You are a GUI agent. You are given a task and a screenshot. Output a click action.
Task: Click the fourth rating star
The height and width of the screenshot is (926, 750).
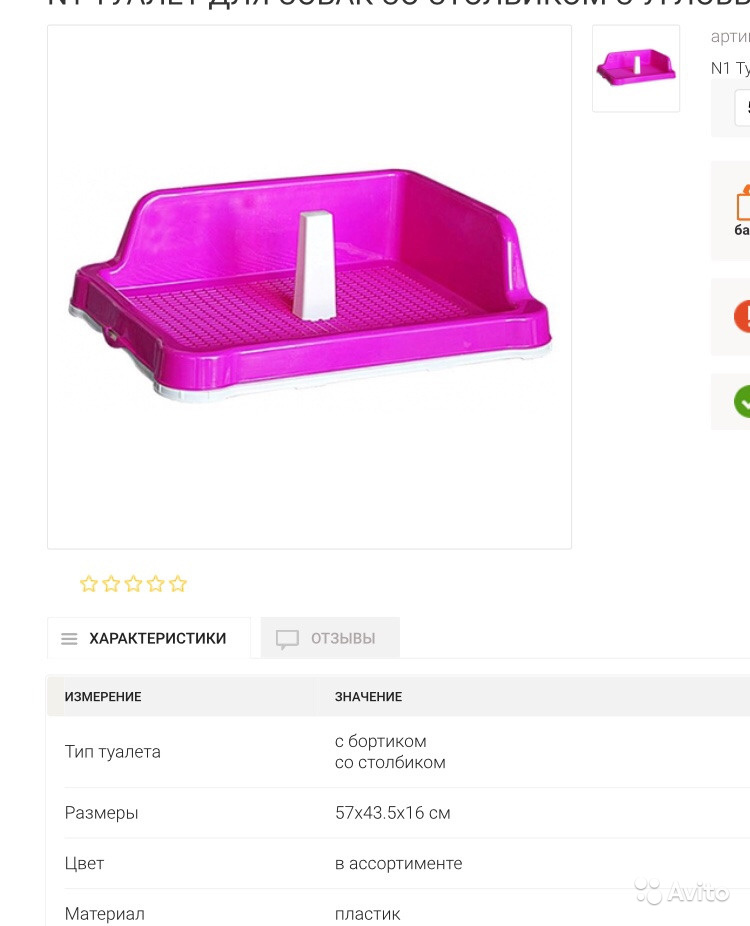tap(155, 583)
